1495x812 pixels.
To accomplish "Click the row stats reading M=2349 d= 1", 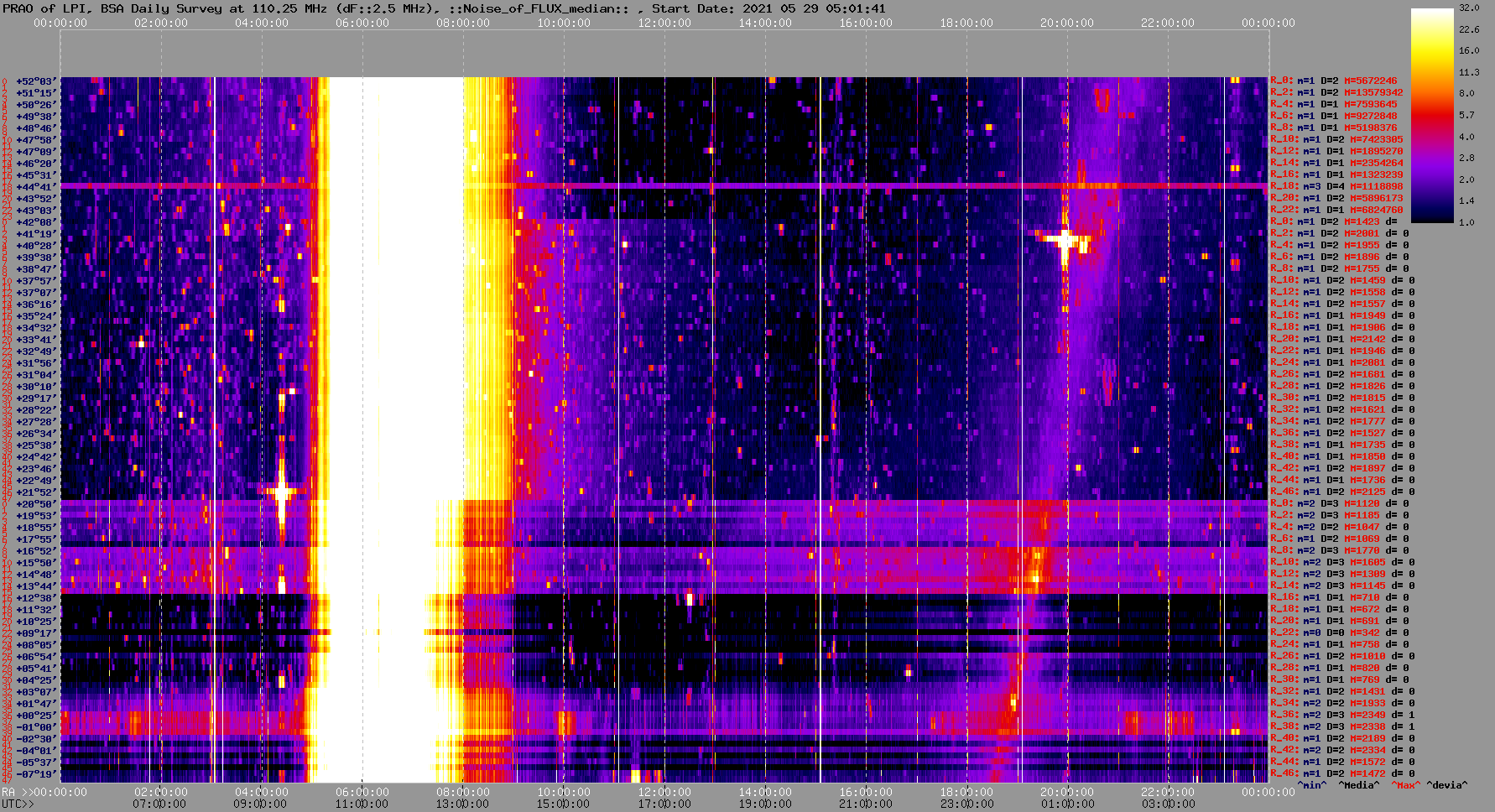I will pos(1342,715).
